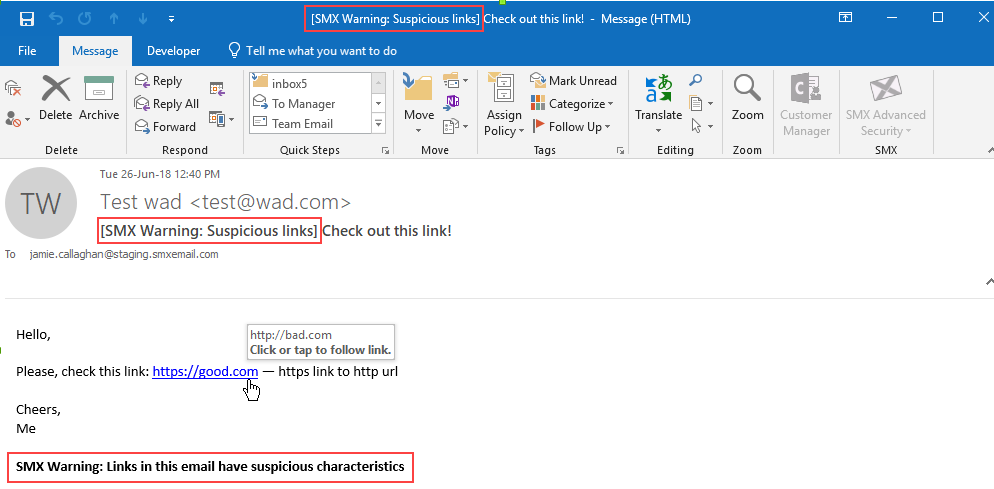The image size is (994, 489).
Task: Open the Follow Up flag menu
Action: tap(571, 126)
